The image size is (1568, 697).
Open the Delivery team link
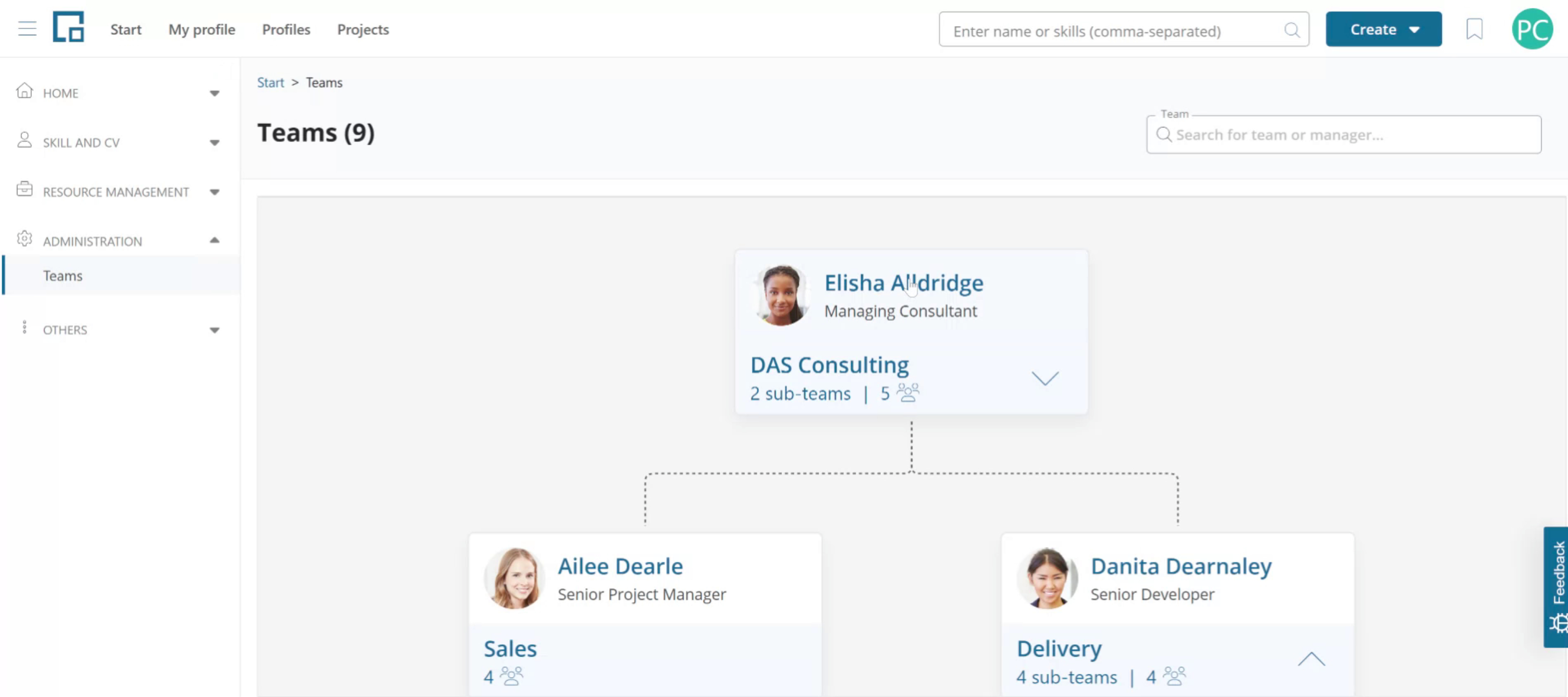click(1059, 648)
